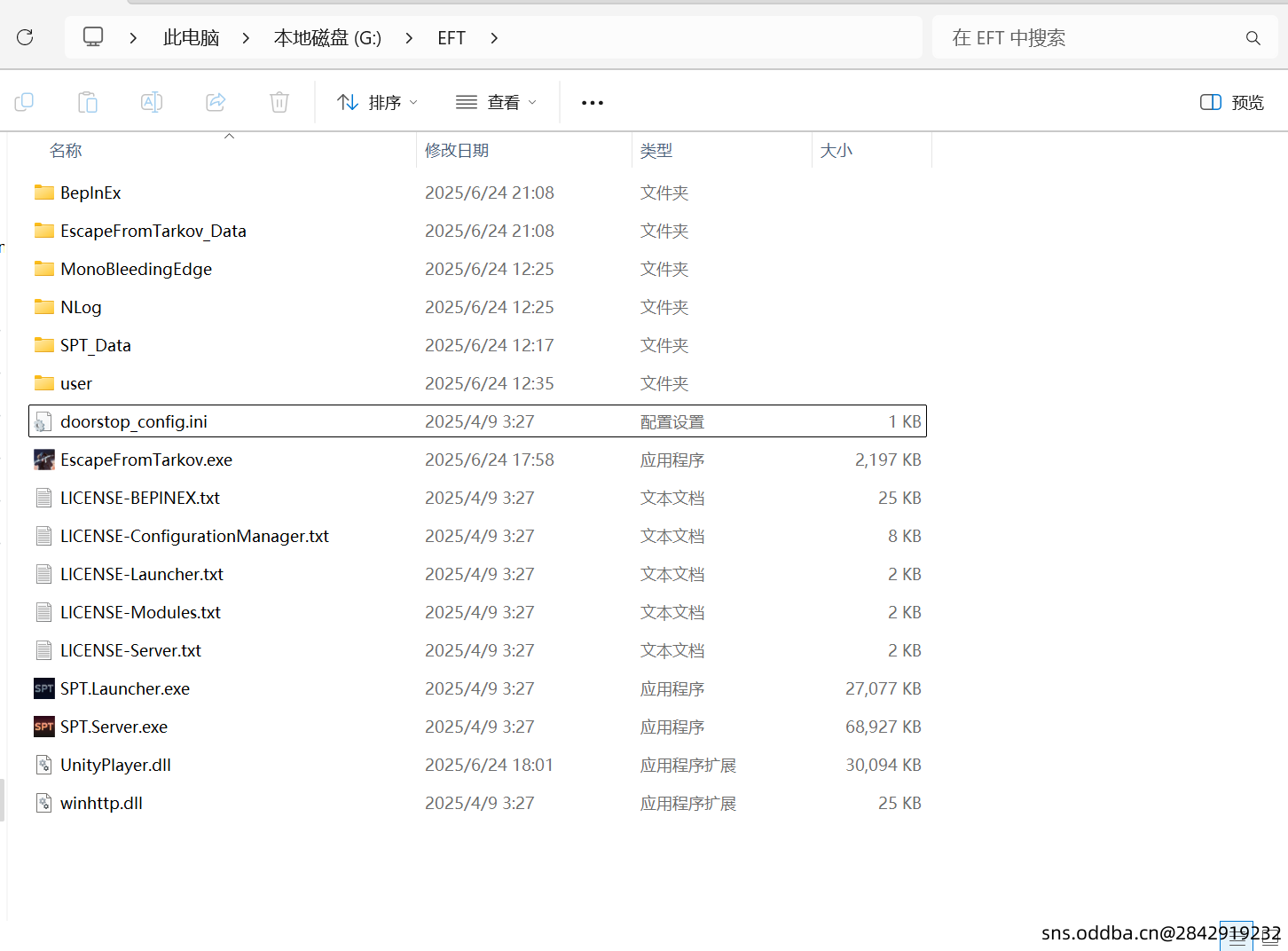This screenshot has height=951, width=1288.
Task: Select the SPT_Data folder icon
Action: coord(44,345)
